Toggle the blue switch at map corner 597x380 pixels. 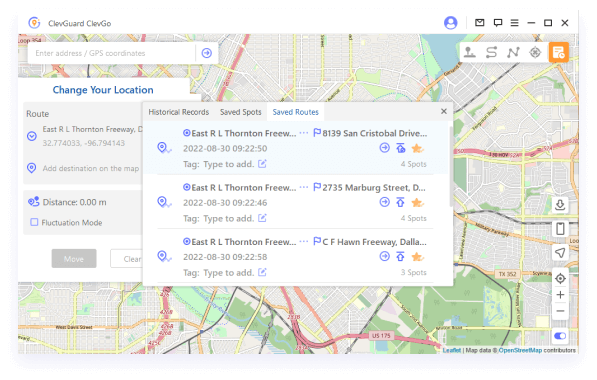click(560, 336)
